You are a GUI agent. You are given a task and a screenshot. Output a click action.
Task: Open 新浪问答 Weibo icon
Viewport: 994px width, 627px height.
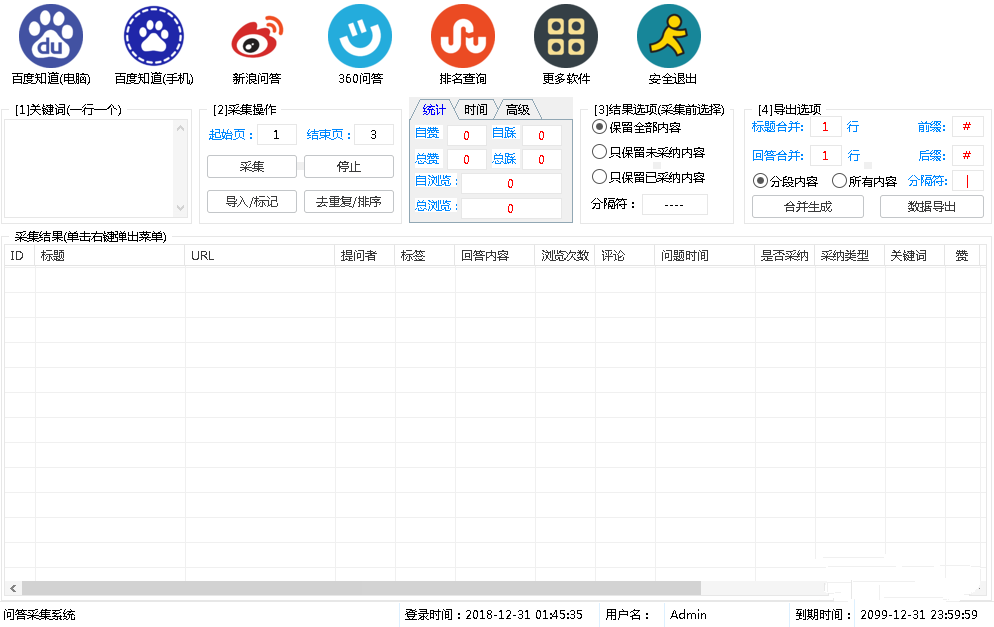(x=257, y=36)
